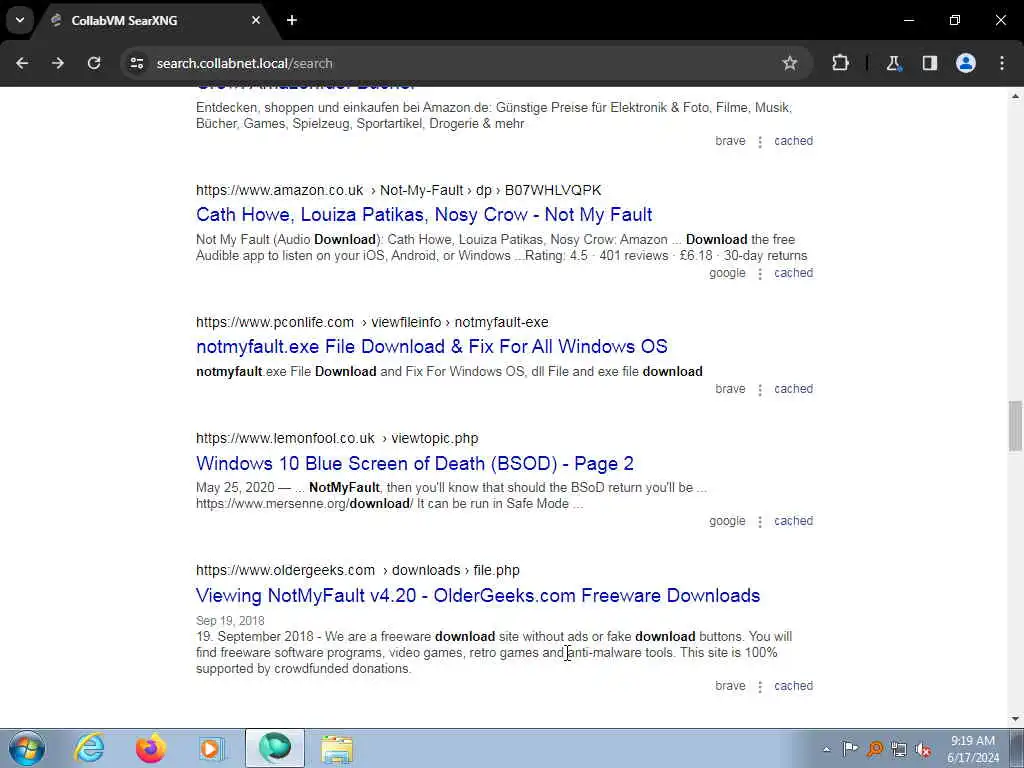Click the oldergeeks.com result URL
The width and height of the screenshot is (1024, 768).
click(x=358, y=570)
